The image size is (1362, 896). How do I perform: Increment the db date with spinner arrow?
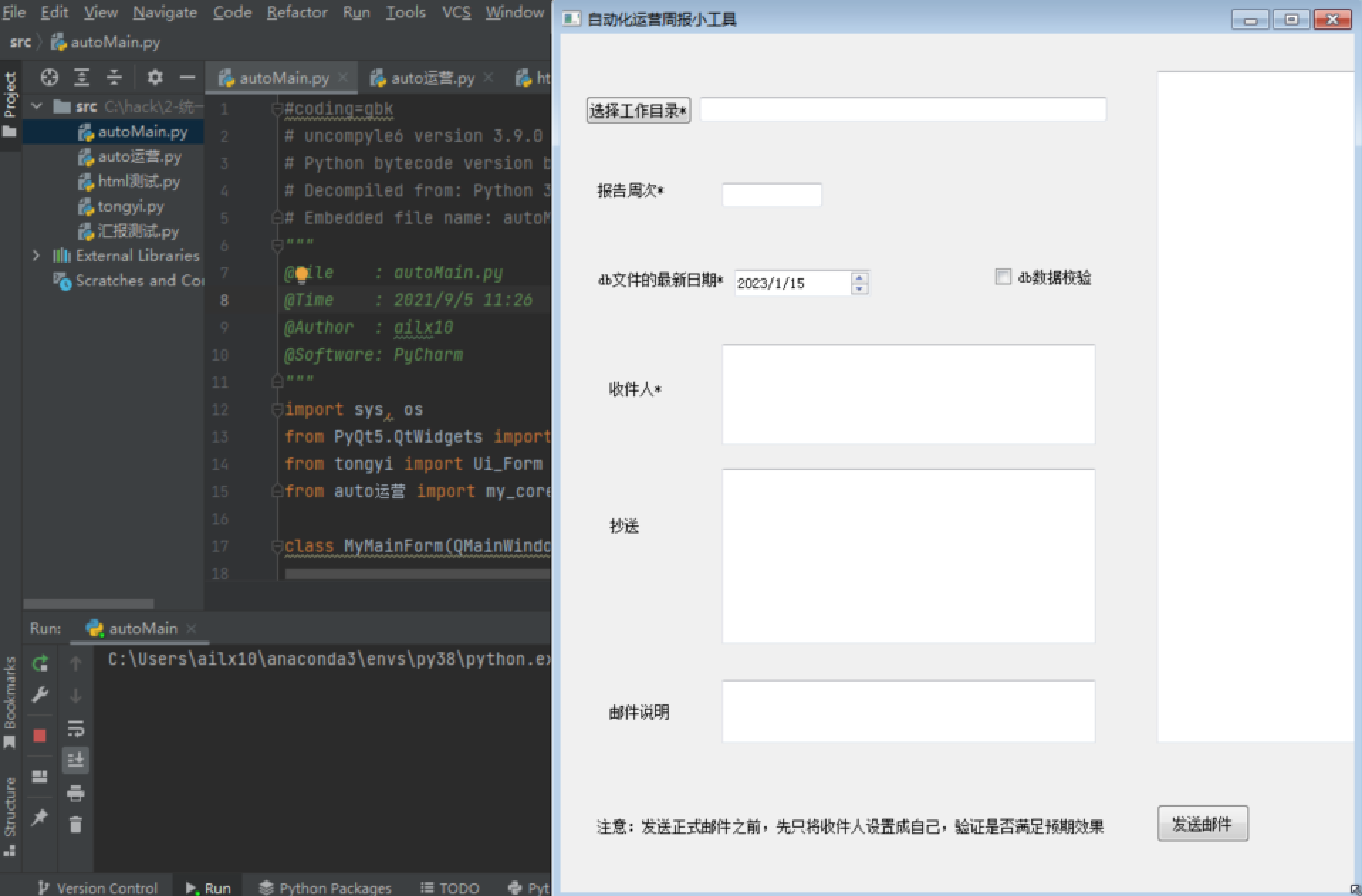tap(859, 278)
